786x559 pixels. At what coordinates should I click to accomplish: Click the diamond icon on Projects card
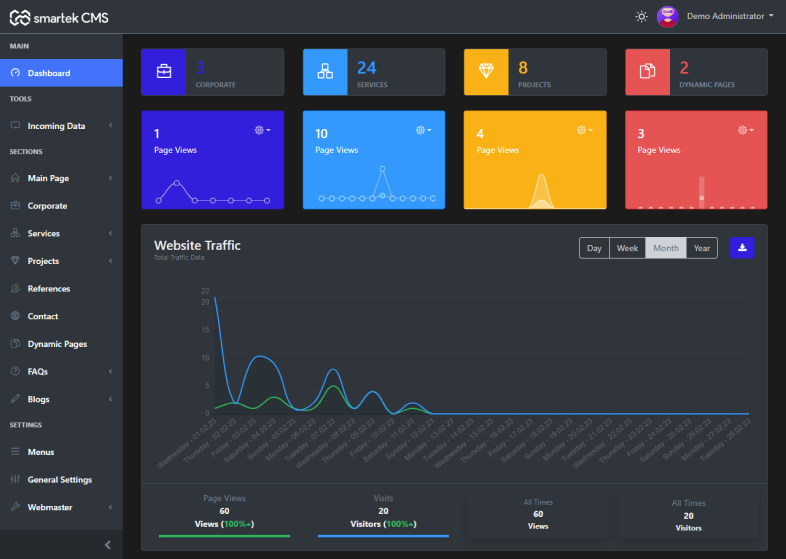[486, 72]
